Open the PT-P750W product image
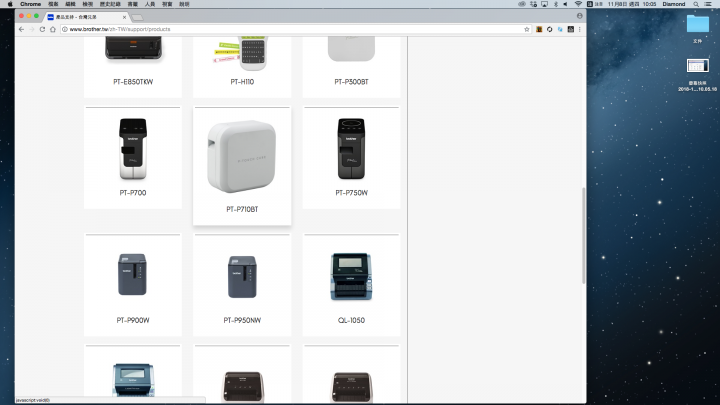The image size is (720, 405). tap(351, 148)
